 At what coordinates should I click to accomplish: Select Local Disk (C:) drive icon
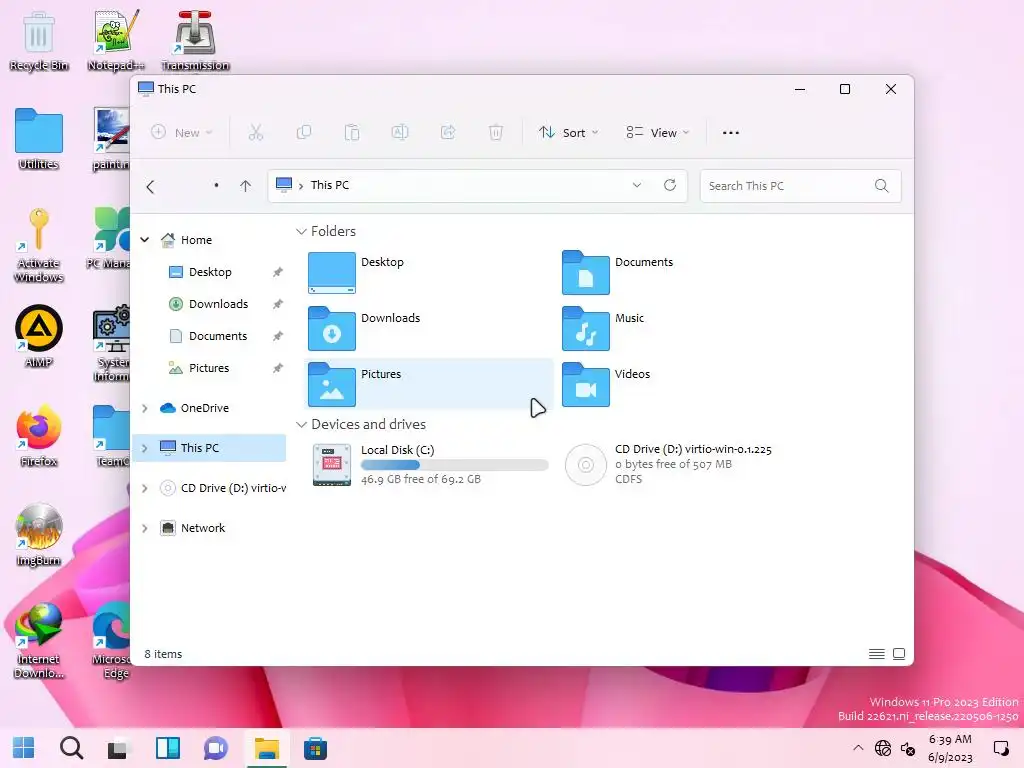click(x=332, y=465)
